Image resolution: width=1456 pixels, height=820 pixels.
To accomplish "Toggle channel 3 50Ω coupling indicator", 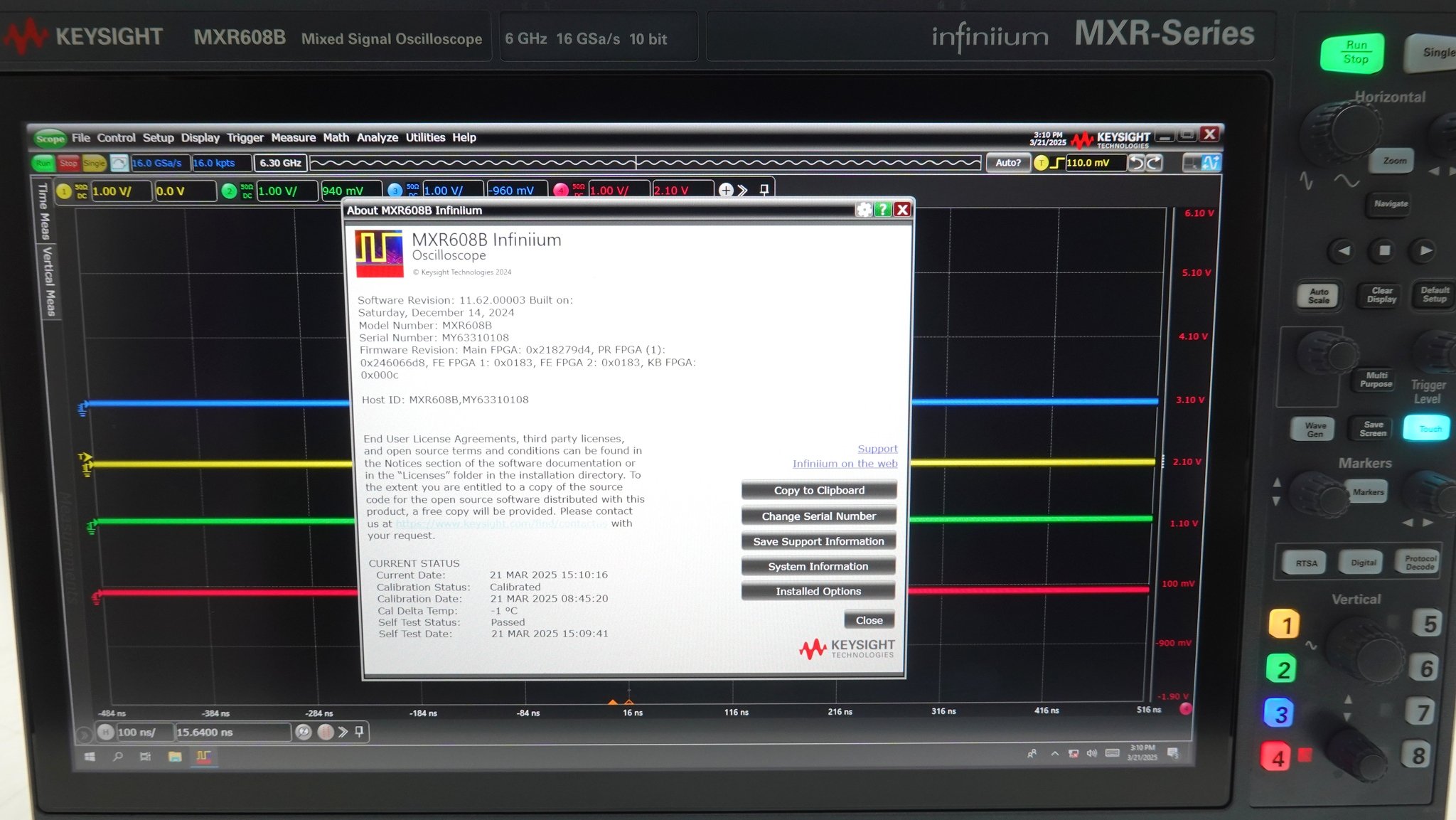I will click(412, 190).
